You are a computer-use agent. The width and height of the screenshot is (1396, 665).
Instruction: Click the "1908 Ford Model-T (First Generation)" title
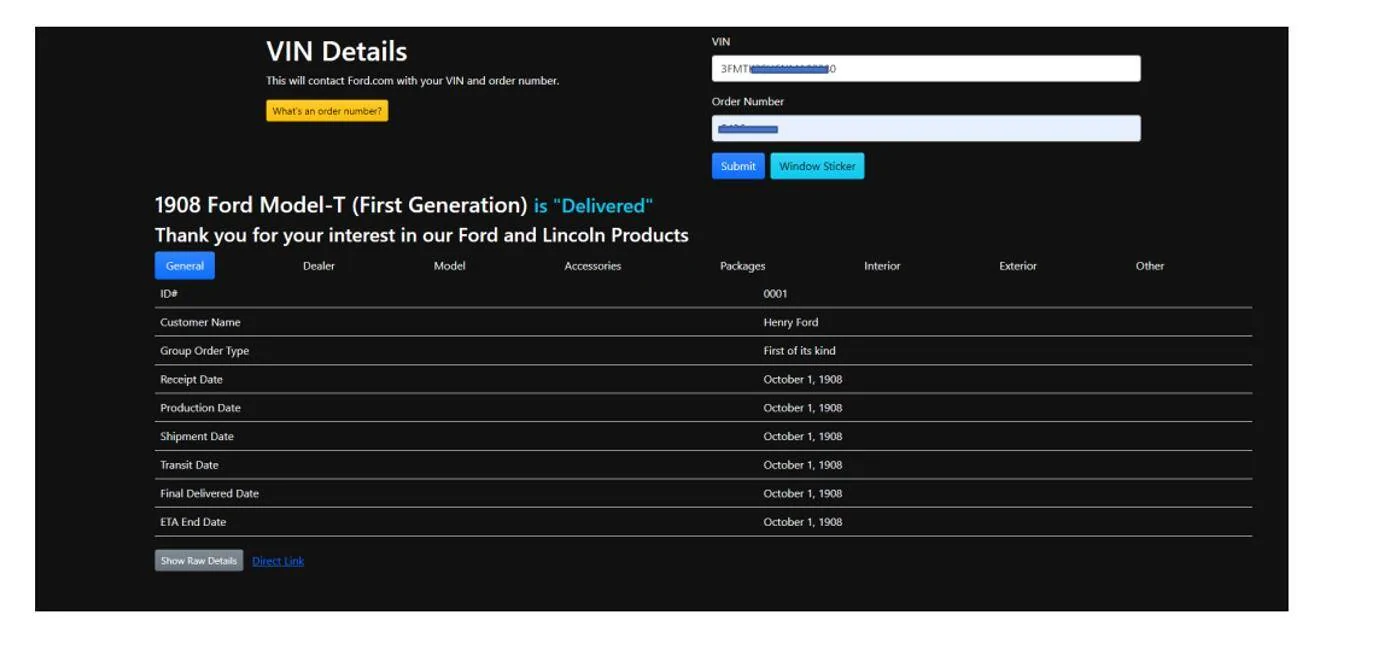click(x=341, y=205)
